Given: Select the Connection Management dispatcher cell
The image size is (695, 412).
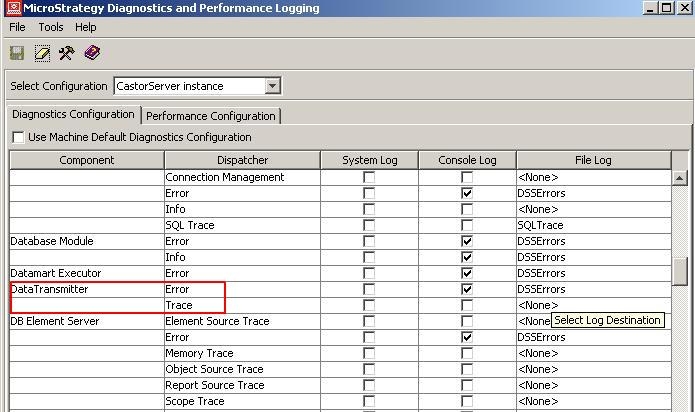Looking at the screenshot, I should click(x=242, y=177).
